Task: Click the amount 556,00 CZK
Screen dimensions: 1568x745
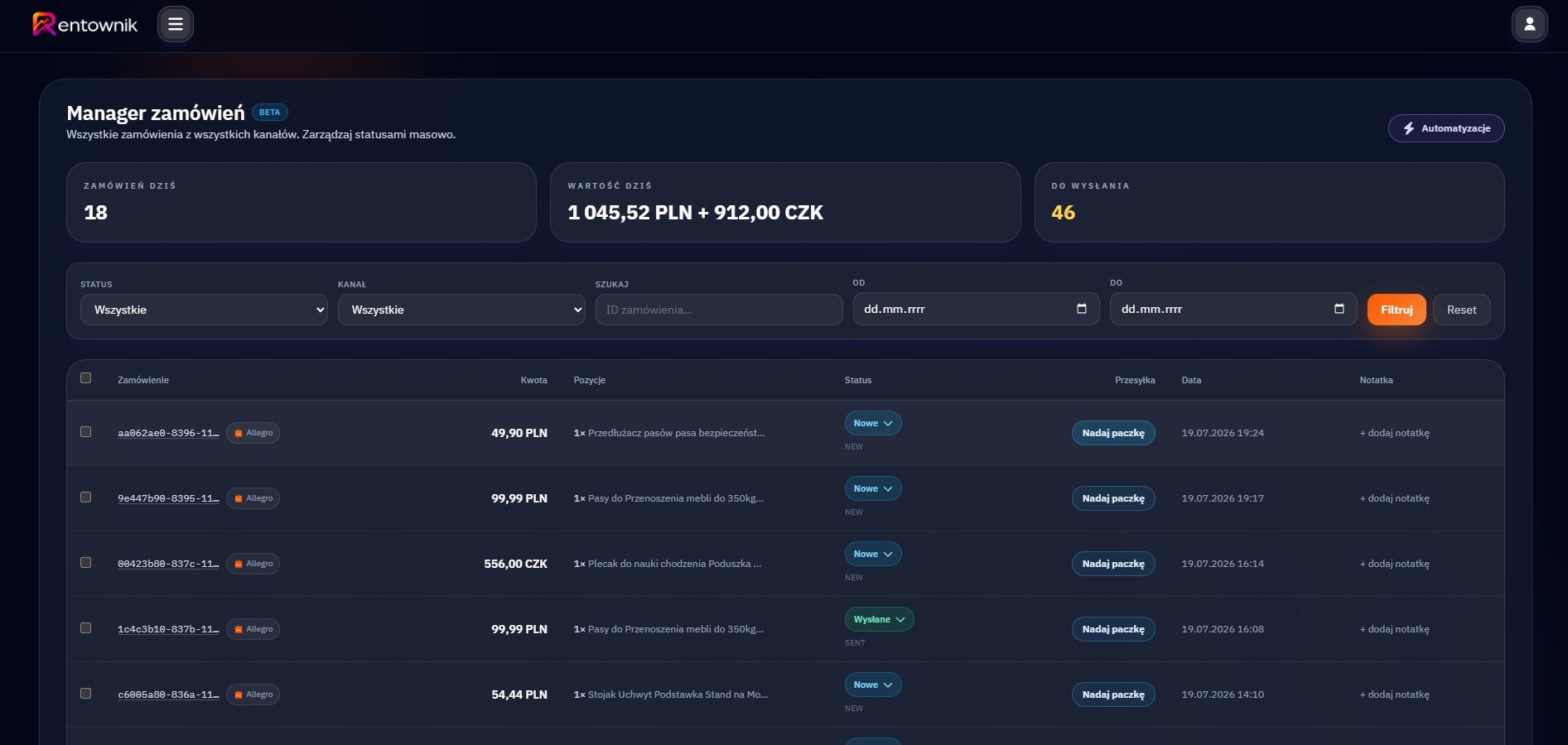Action: point(515,564)
